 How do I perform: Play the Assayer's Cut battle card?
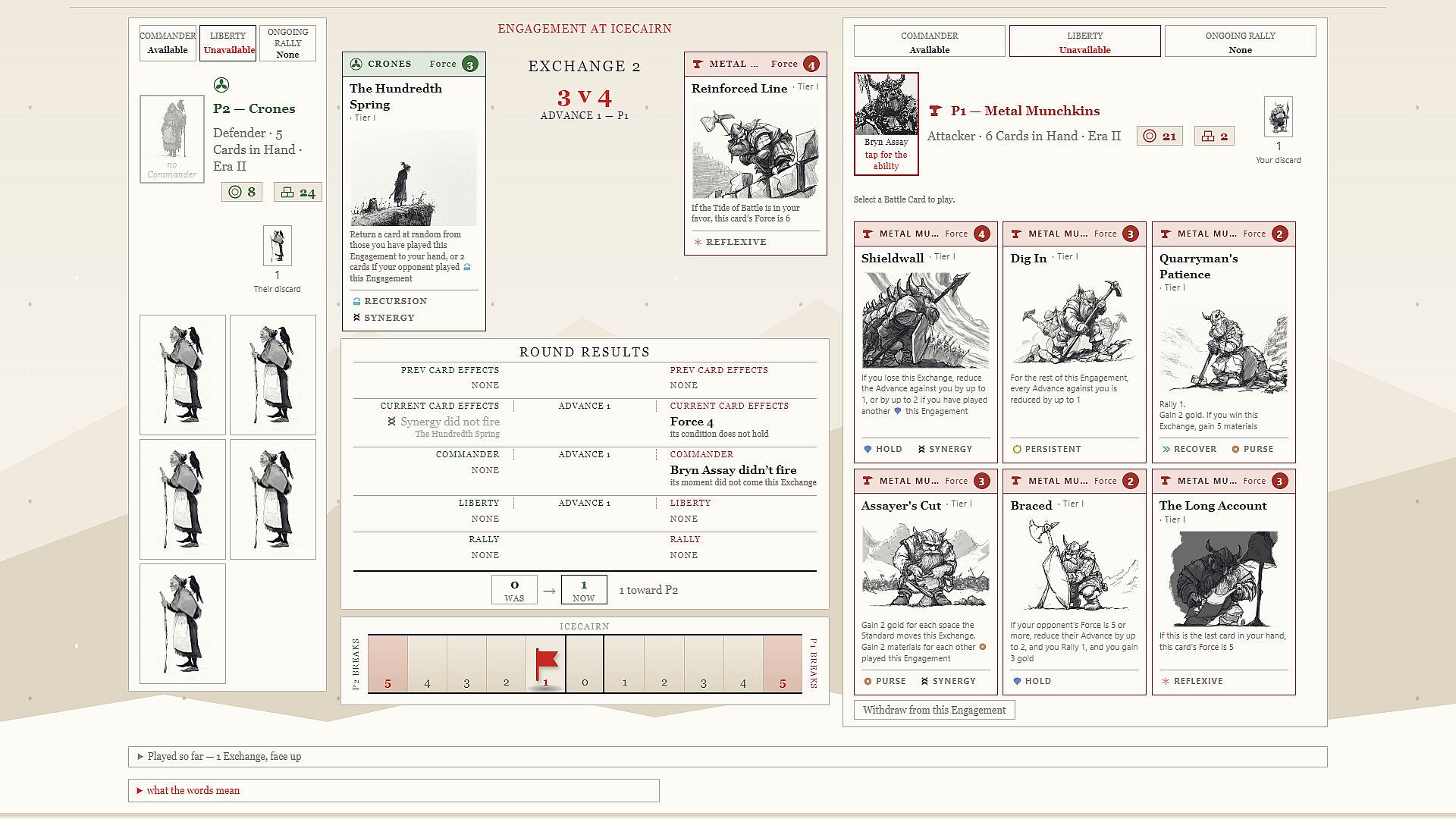click(925, 582)
